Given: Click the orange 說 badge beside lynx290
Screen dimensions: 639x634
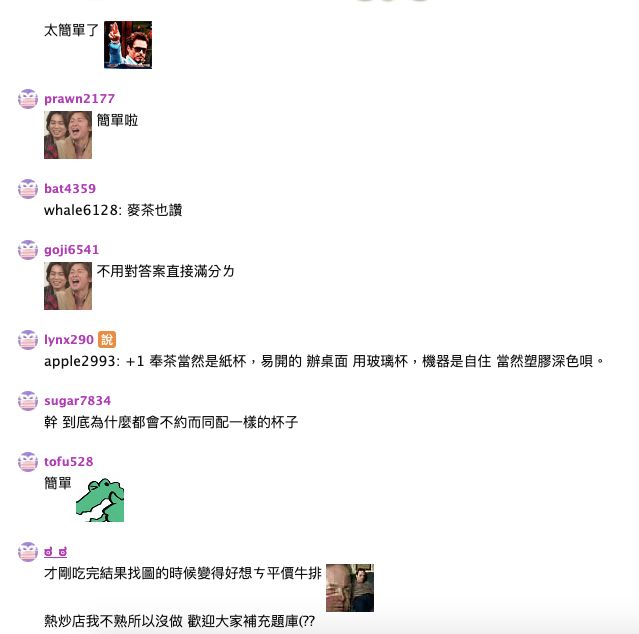Looking at the screenshot, I should (107, 339).
